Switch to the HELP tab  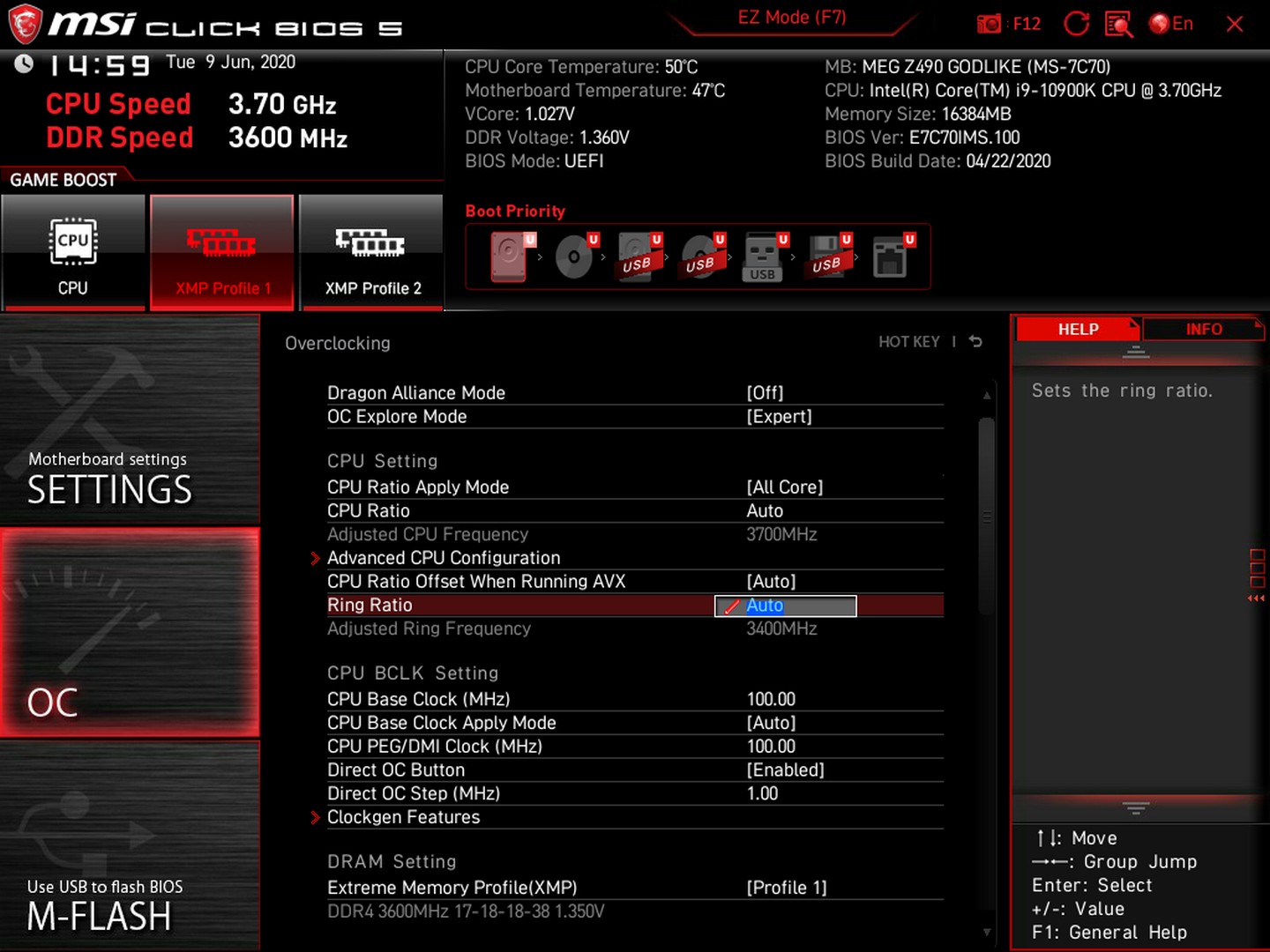tap(1078, 329)
